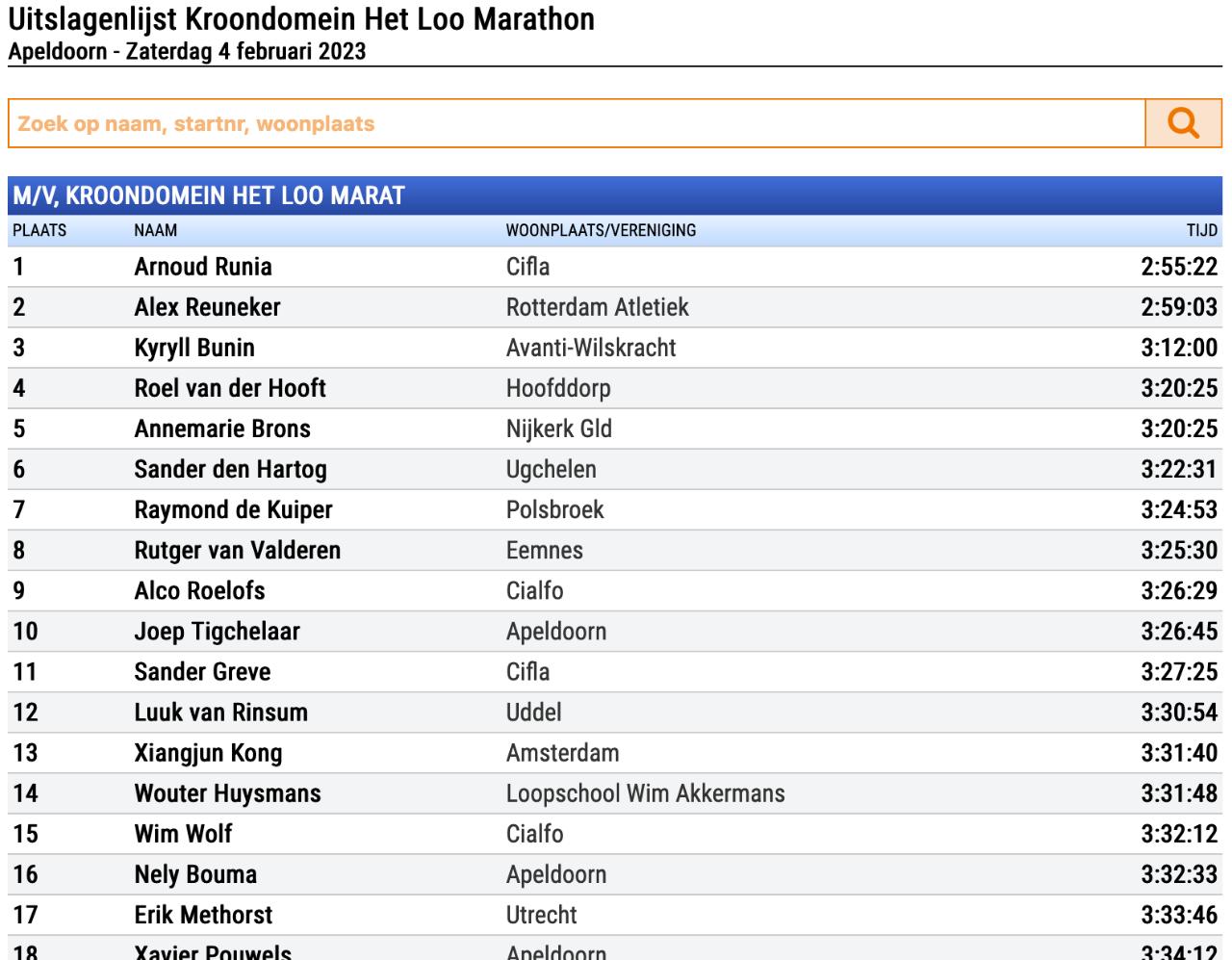
Task: Open Arnoud Runia's result row
Action: pyautogui.click(x=616, y=267)
